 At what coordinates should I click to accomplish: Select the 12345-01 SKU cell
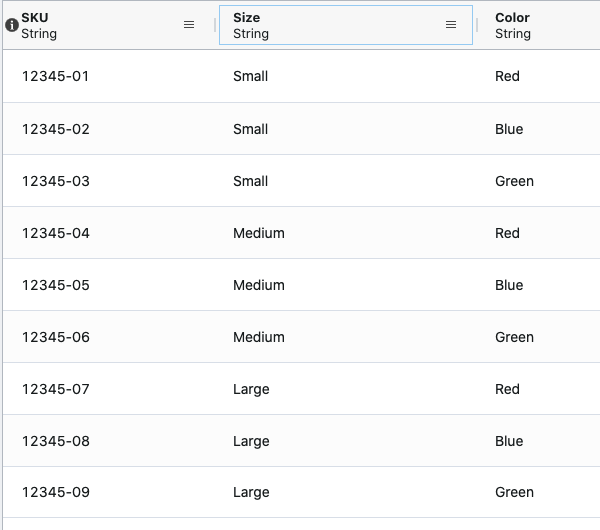[x=55, y=76]
